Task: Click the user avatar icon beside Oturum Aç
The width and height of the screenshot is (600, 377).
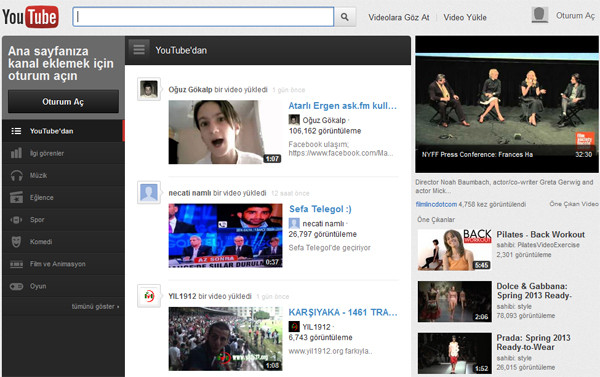Action: [x=540, y=15]
